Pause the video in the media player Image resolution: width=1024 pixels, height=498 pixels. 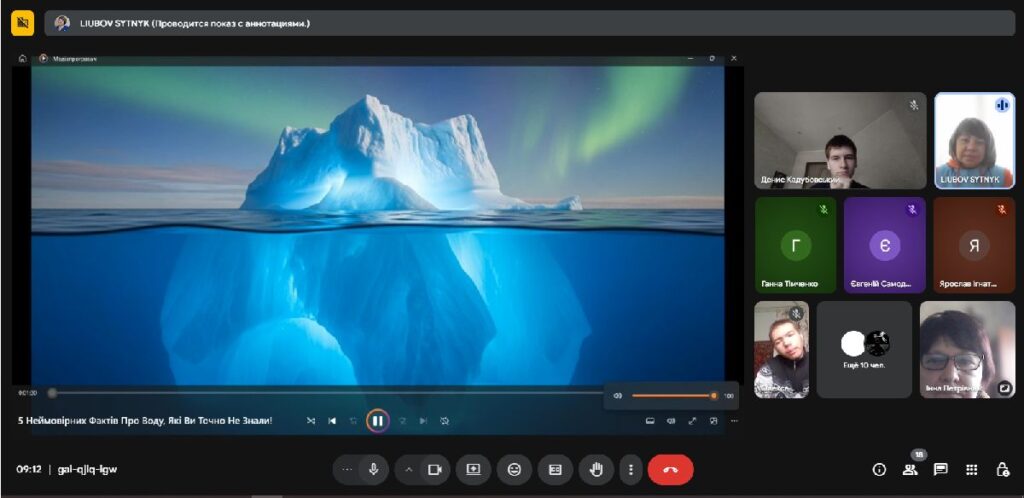pos(377,421)
